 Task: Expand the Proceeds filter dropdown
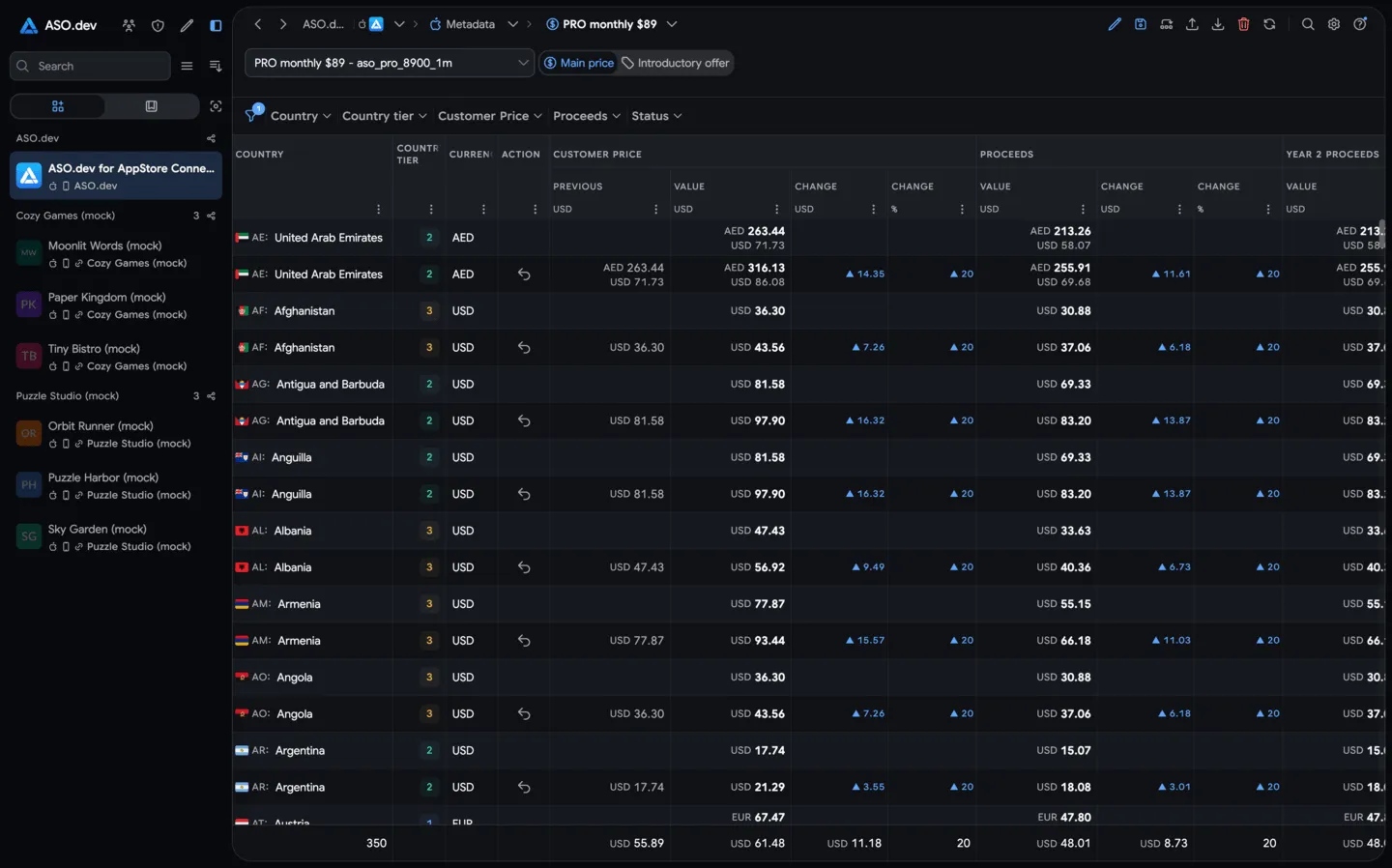tap(587, 116)
